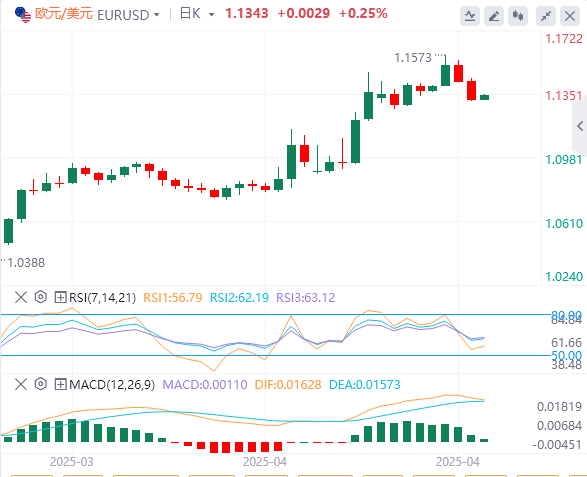This screenshot has height=477, width=587.
Task: Click the +0.0029 change value
Action: [x=304, y=14]
